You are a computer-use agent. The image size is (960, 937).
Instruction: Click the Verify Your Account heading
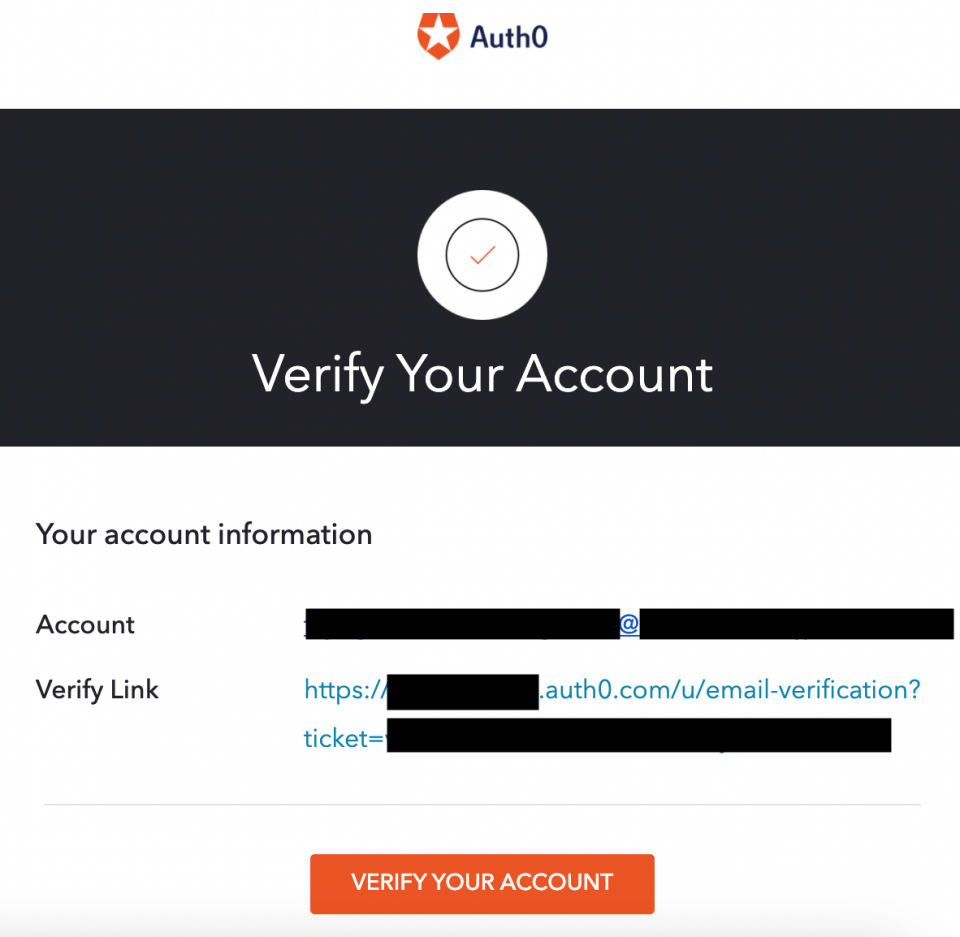(x=482, y=374)
